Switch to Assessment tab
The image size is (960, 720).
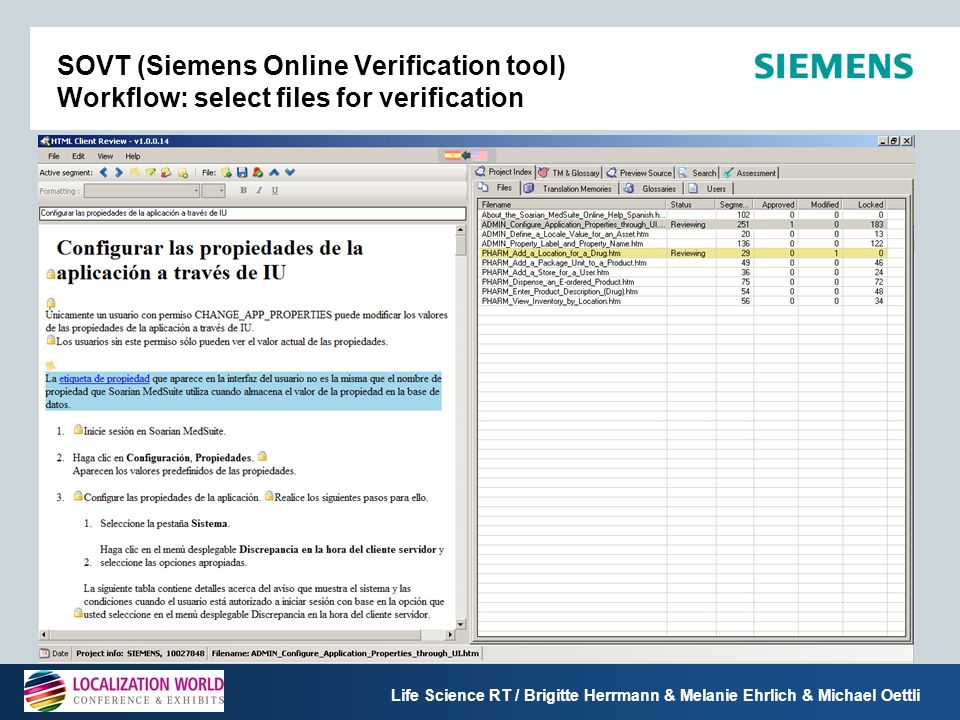coord(749,173)
